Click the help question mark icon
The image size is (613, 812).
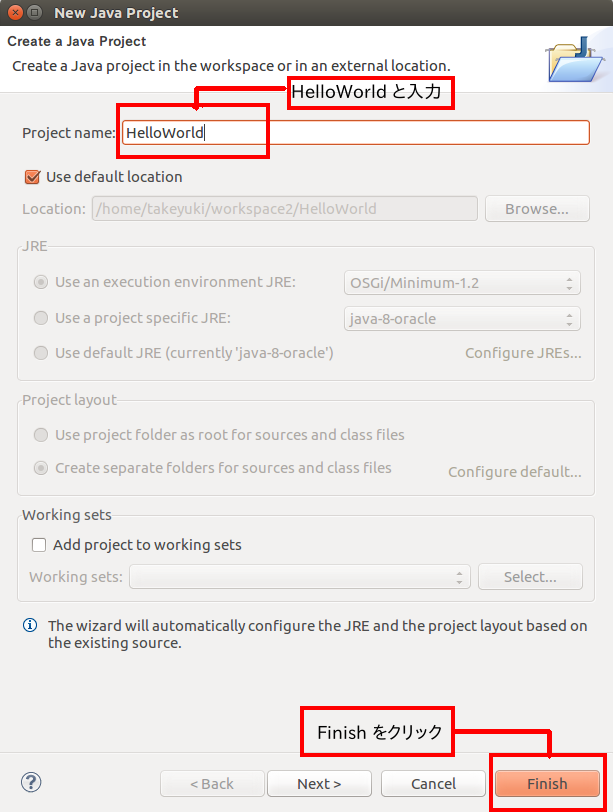pos(31,782)
